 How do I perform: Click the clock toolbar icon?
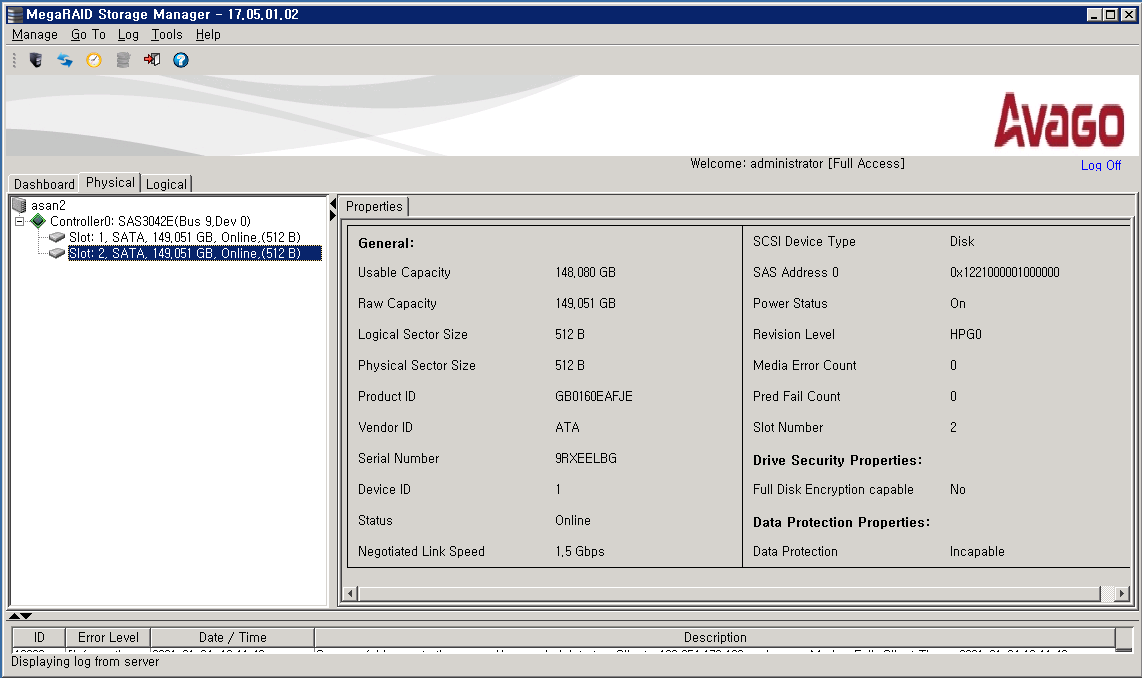pyautogui.click(x=94, y=60)
